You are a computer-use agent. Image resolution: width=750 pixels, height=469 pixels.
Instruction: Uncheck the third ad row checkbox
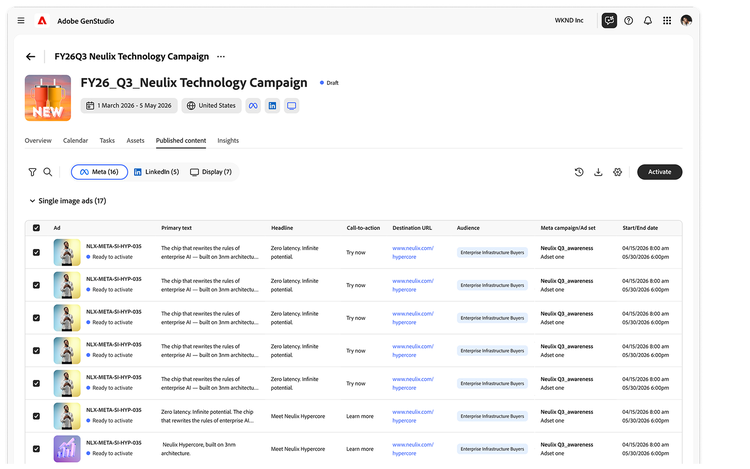click(36, 318)
